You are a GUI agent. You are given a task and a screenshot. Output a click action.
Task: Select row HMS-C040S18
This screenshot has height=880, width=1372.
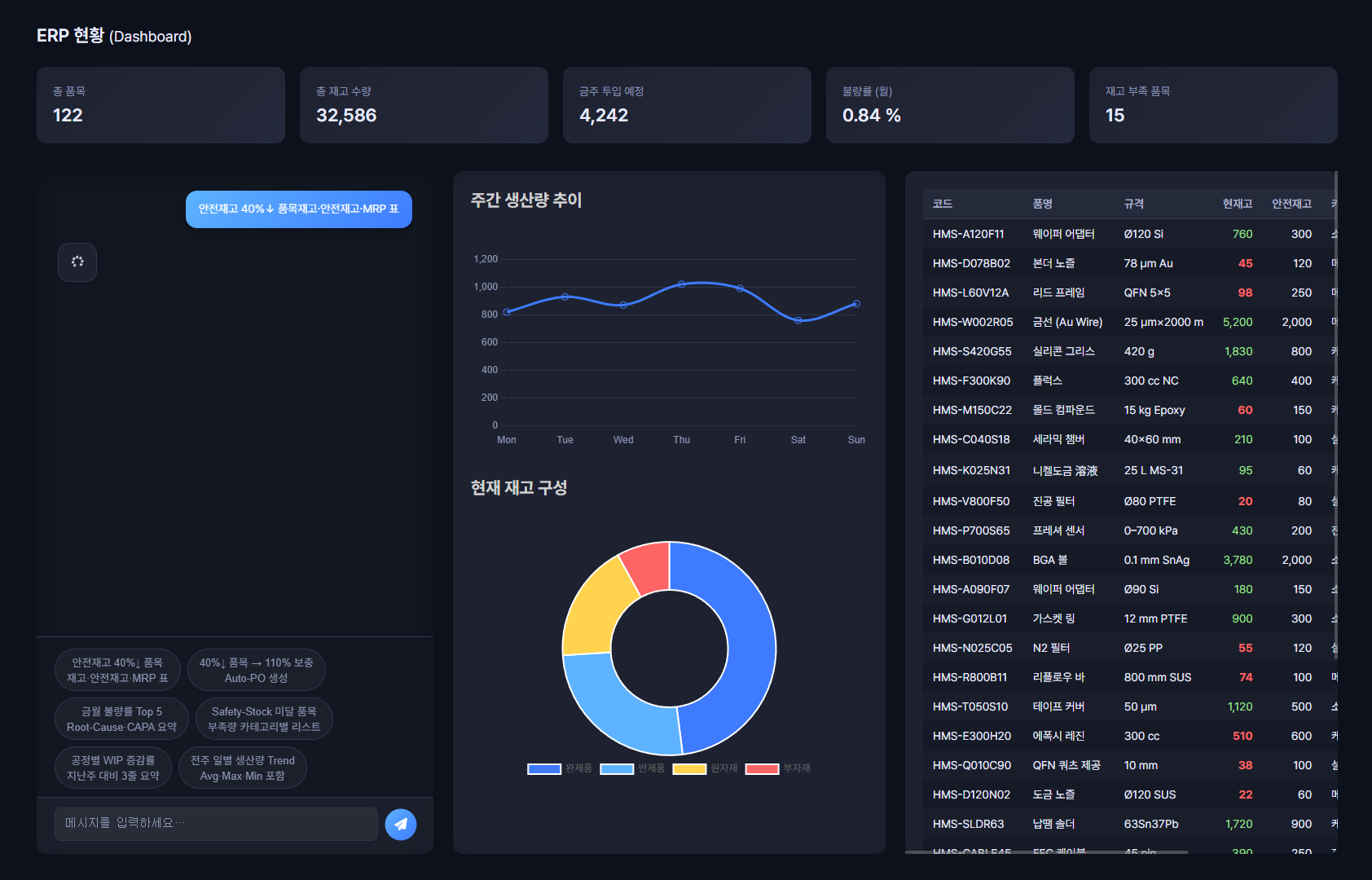click(1129, 439)
